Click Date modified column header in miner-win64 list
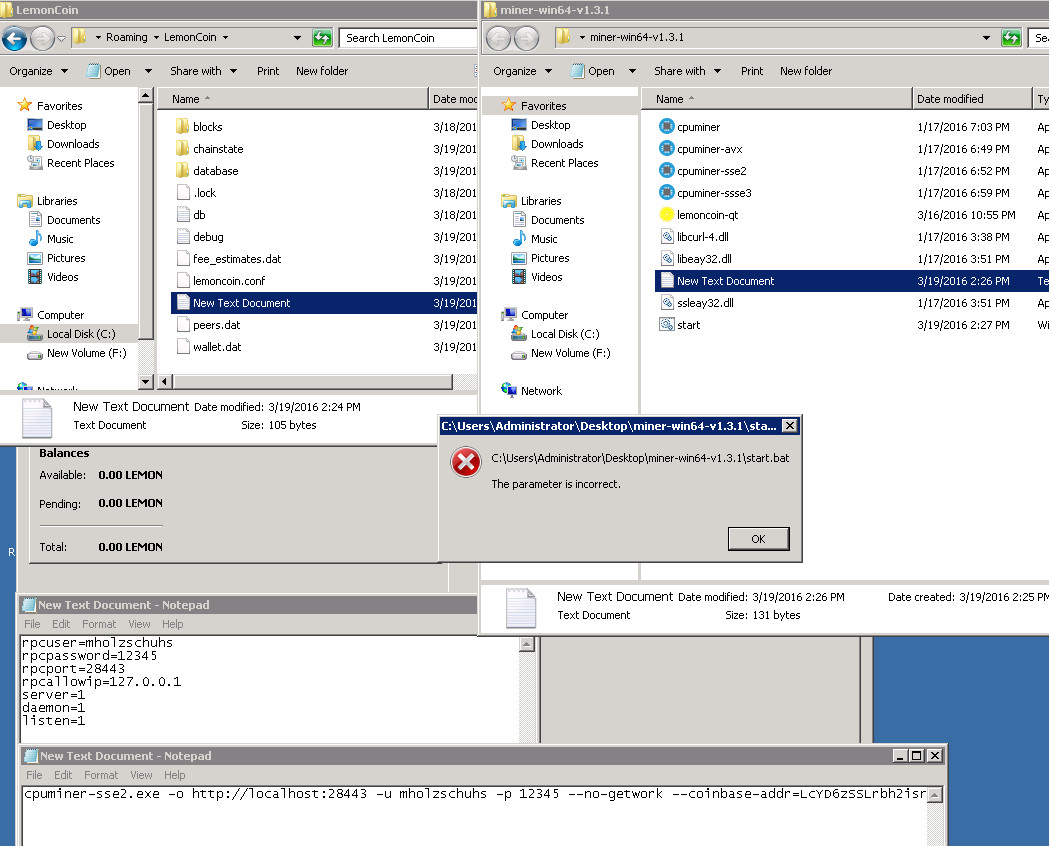 click(971, 99)
